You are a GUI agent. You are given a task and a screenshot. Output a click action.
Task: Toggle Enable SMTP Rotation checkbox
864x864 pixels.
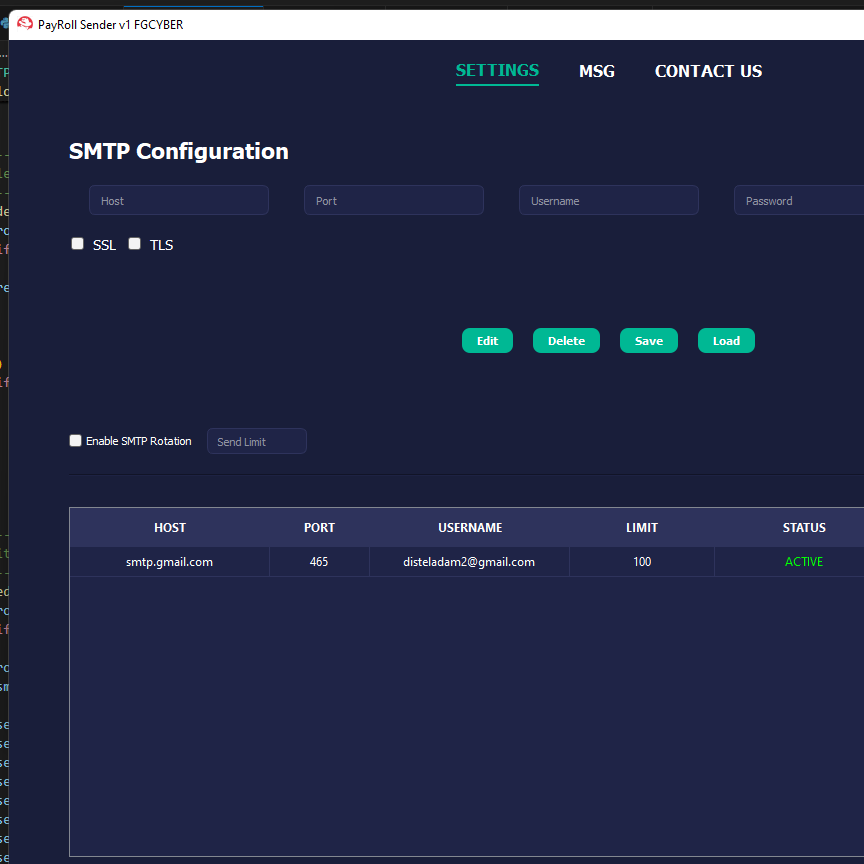(76, 441)
